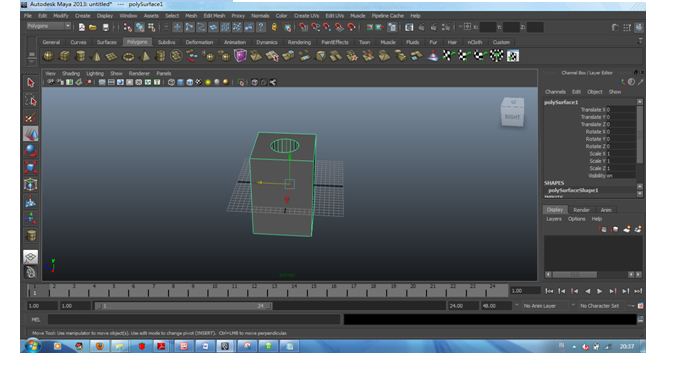684x378 pixels.
Task: Open the viewport Panels menu
Action: pos(164,74)
